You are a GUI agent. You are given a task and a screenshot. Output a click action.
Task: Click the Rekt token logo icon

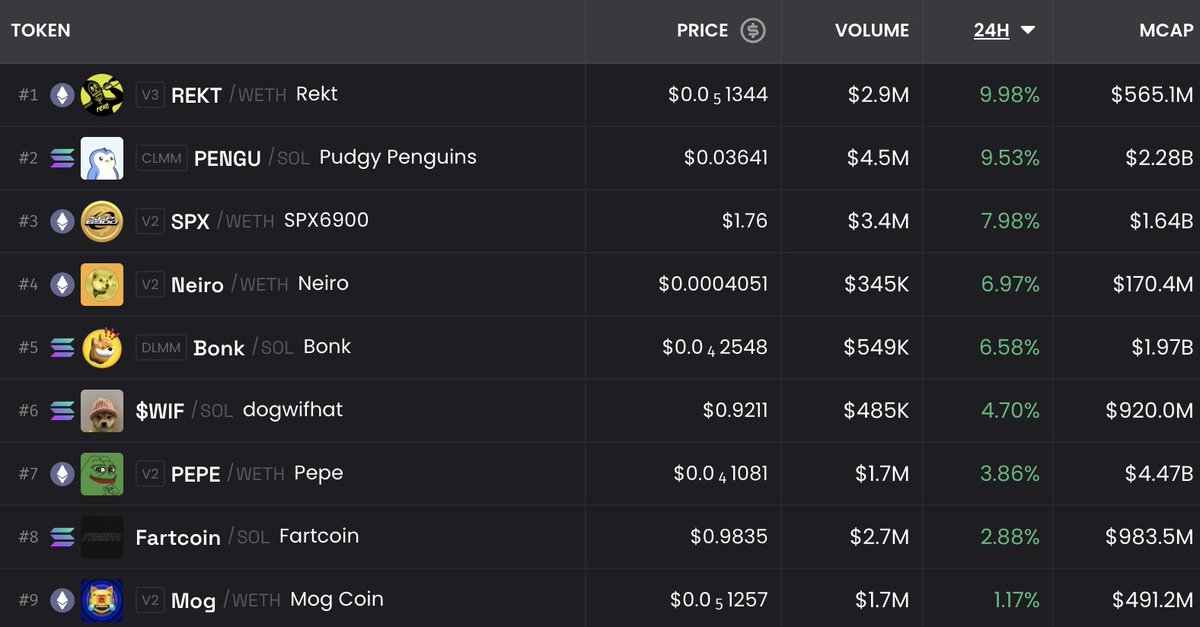[x=101, y=95]
